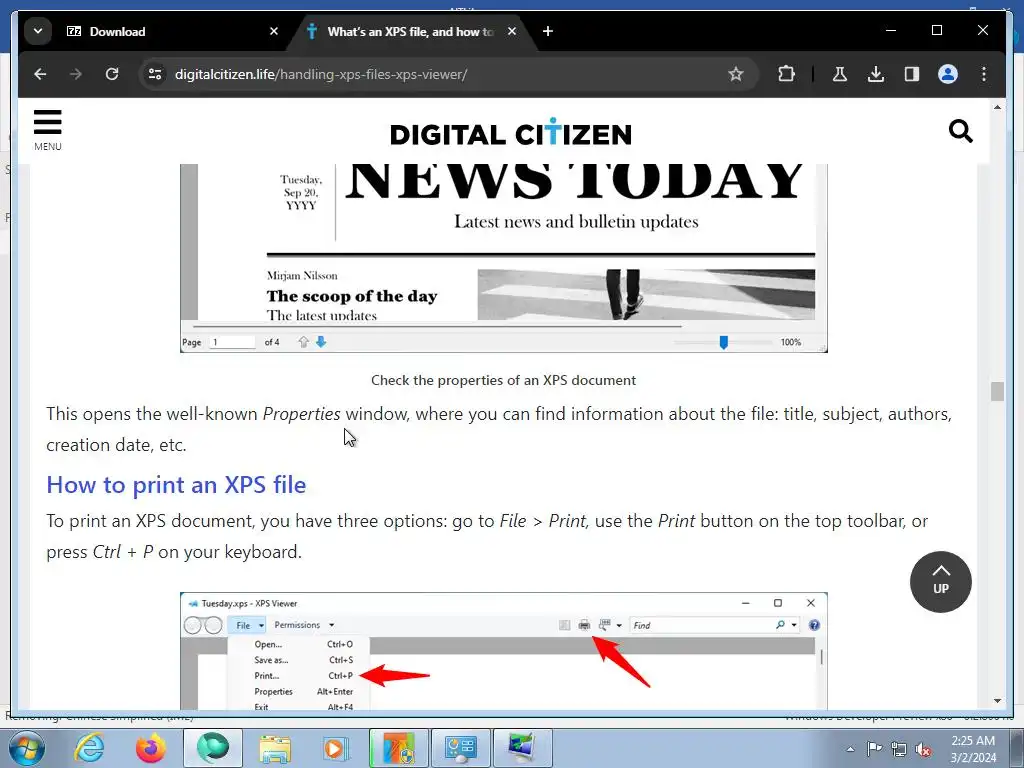1024x768 pixels.
Task: Click the vertical scrollbar thumb
Action: click(997, 391)
